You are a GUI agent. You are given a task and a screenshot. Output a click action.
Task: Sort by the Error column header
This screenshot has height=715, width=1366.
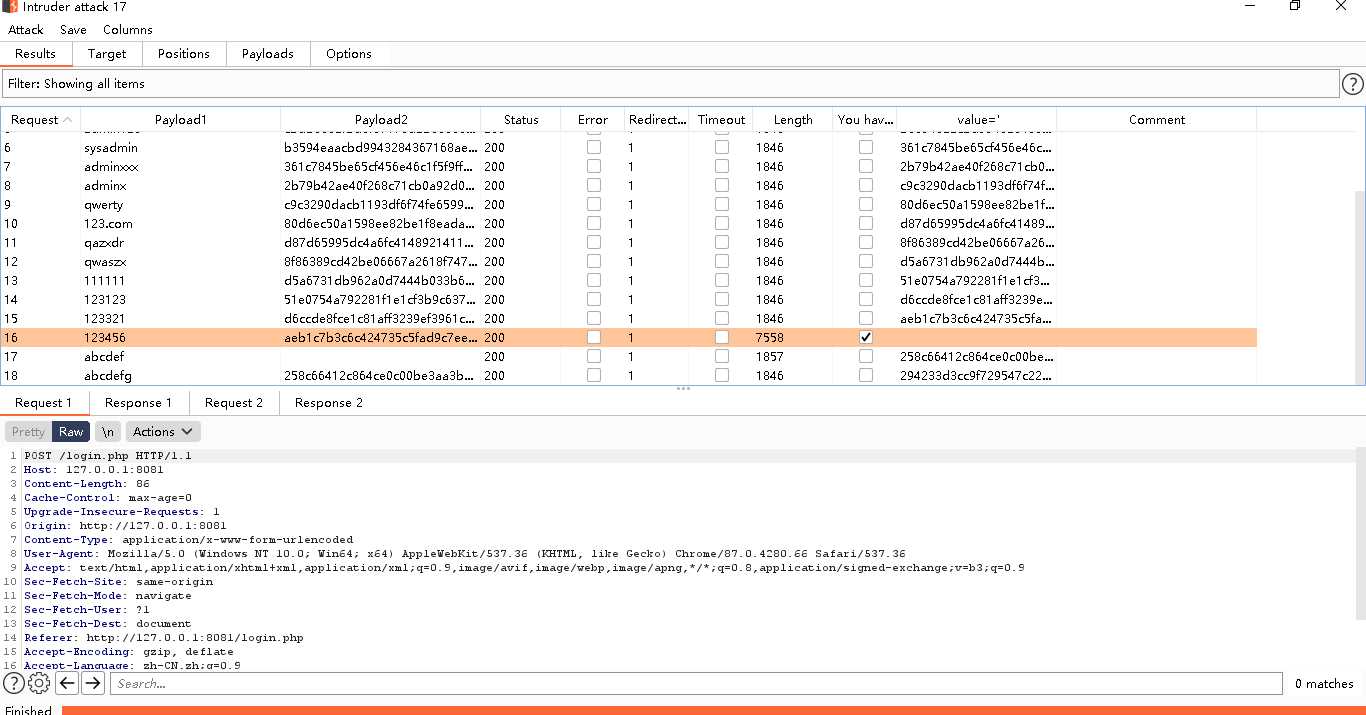(593, 119)
